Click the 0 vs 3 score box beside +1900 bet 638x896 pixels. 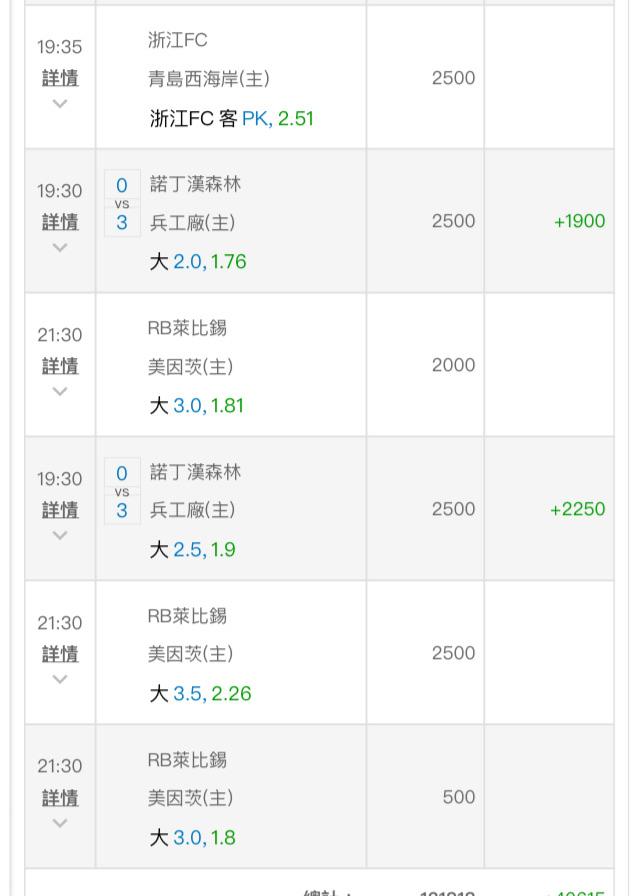[x=122, y=203]
